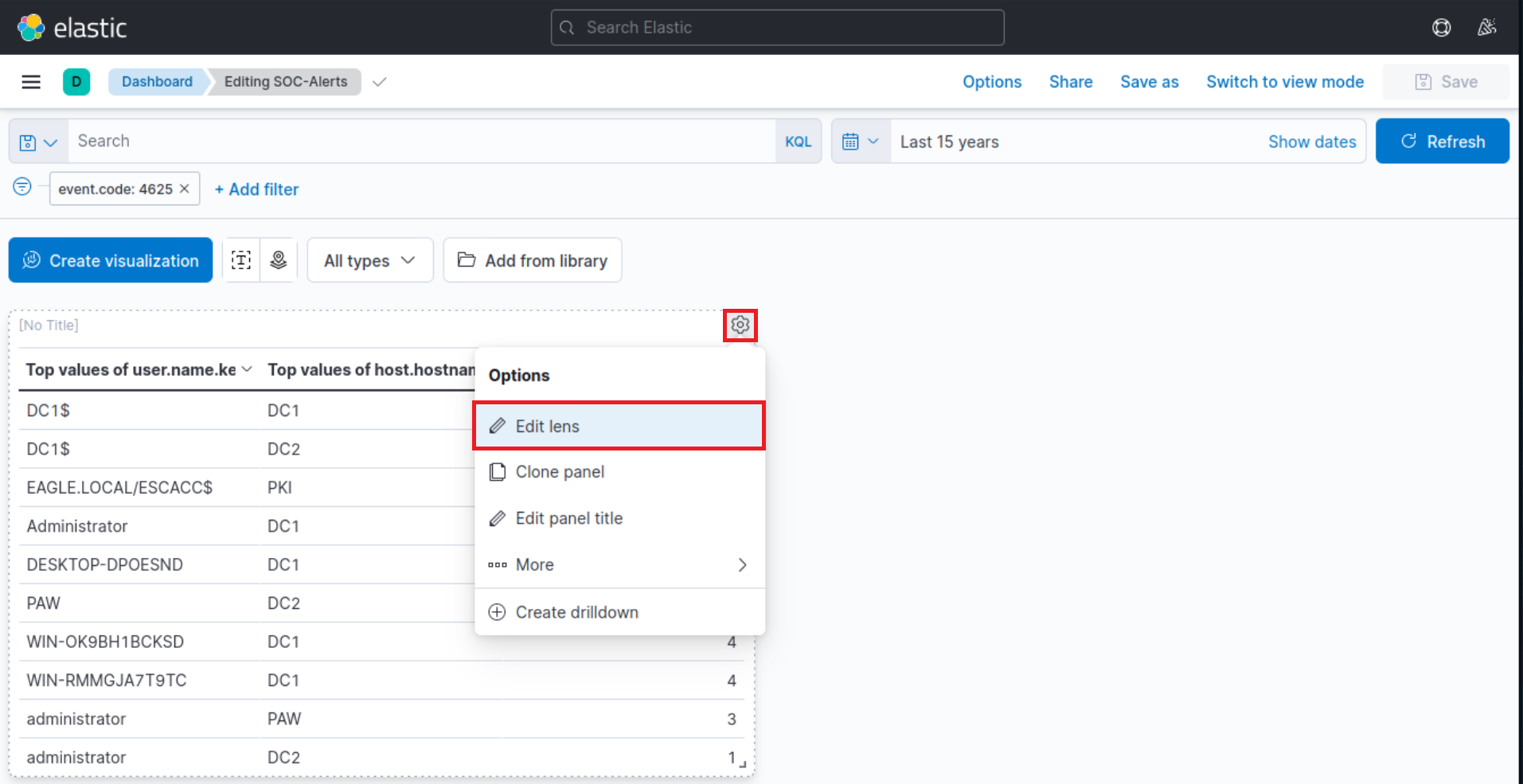
Task: Expand the saved query dropdown arrow
Action: click(51, 141)
